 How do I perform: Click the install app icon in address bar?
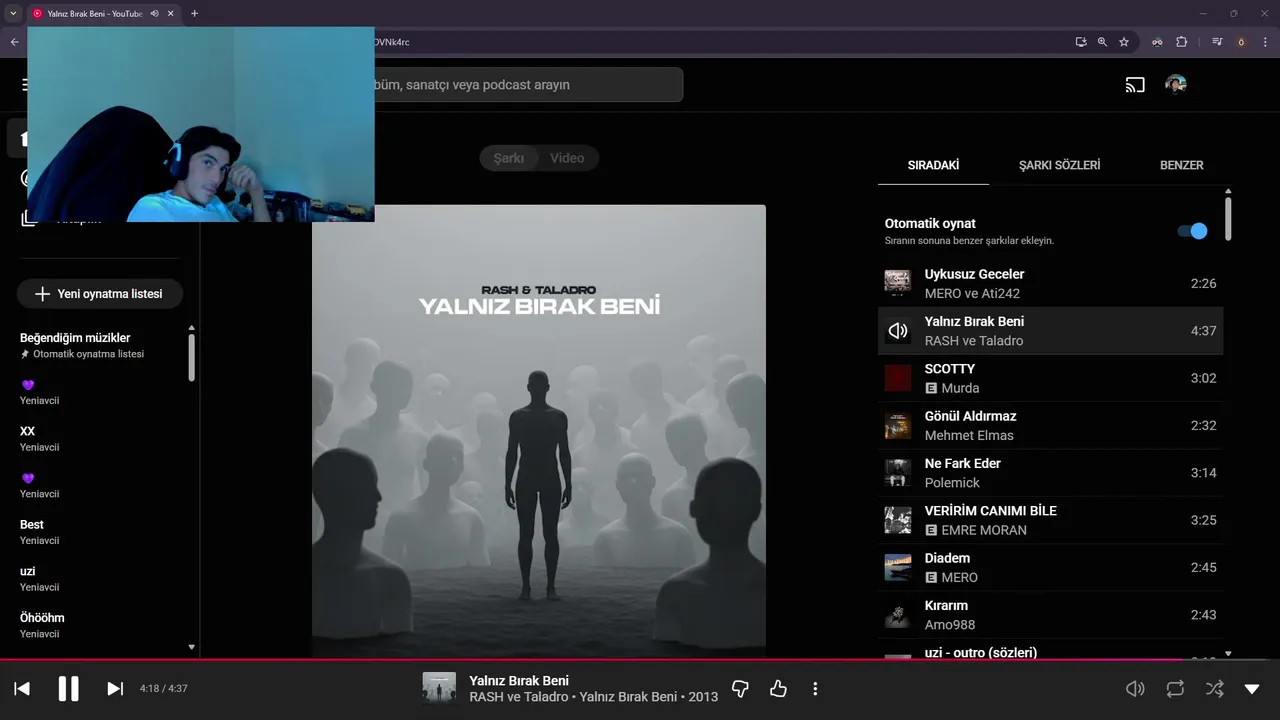[1081, 42]
